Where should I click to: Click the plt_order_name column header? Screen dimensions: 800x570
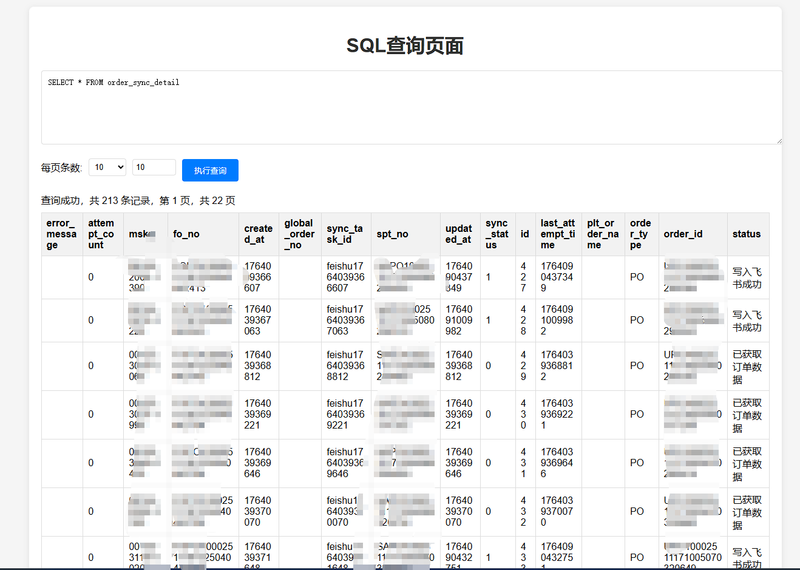[602, 234]
